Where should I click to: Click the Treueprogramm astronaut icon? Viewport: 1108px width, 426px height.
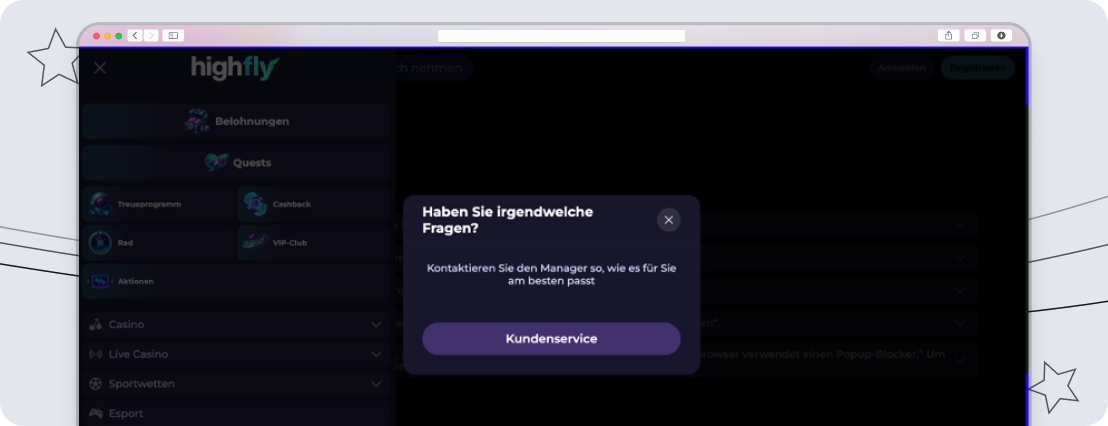pyautogui.click(x=100, y=204)
